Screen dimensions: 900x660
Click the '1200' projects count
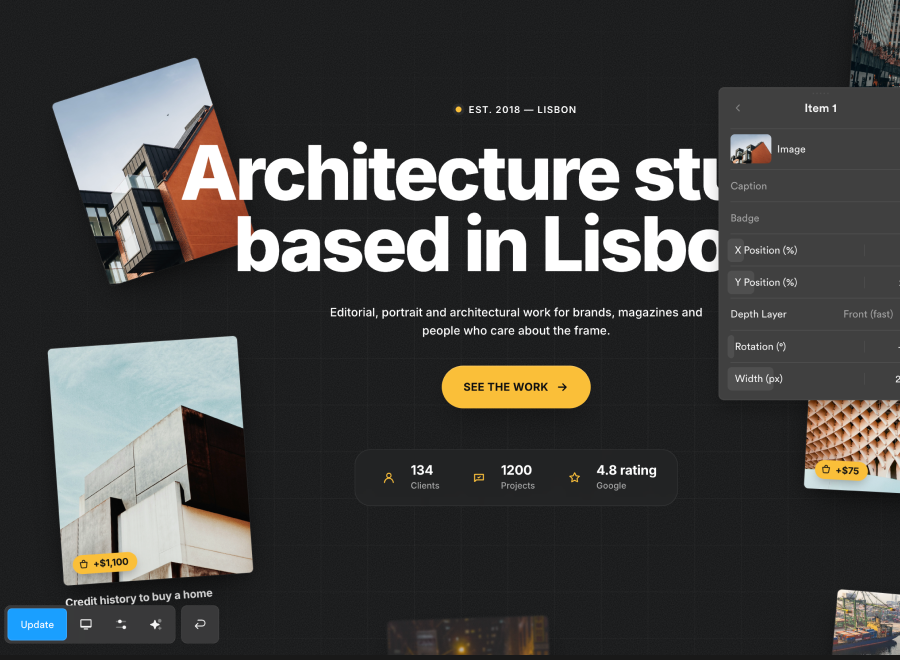point(516,470)
